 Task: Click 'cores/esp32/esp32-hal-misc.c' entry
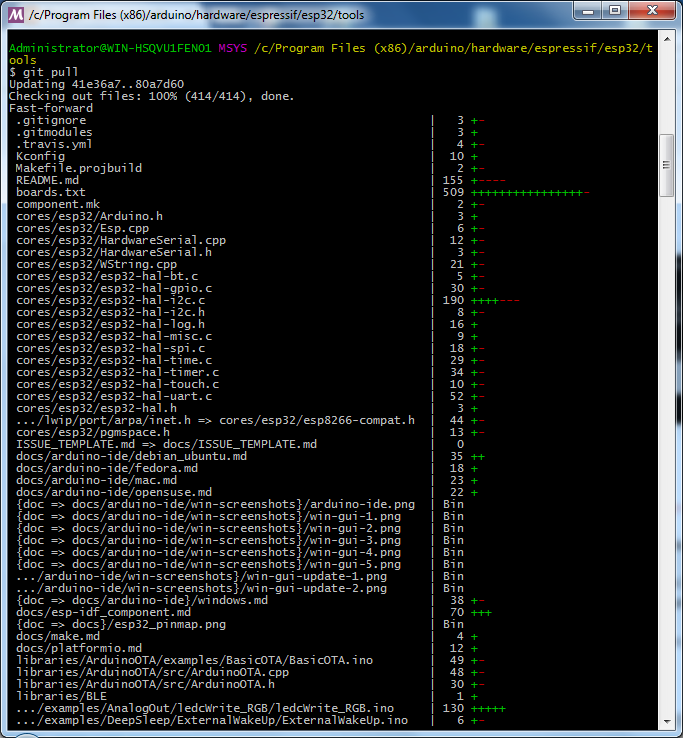(114, 337)
